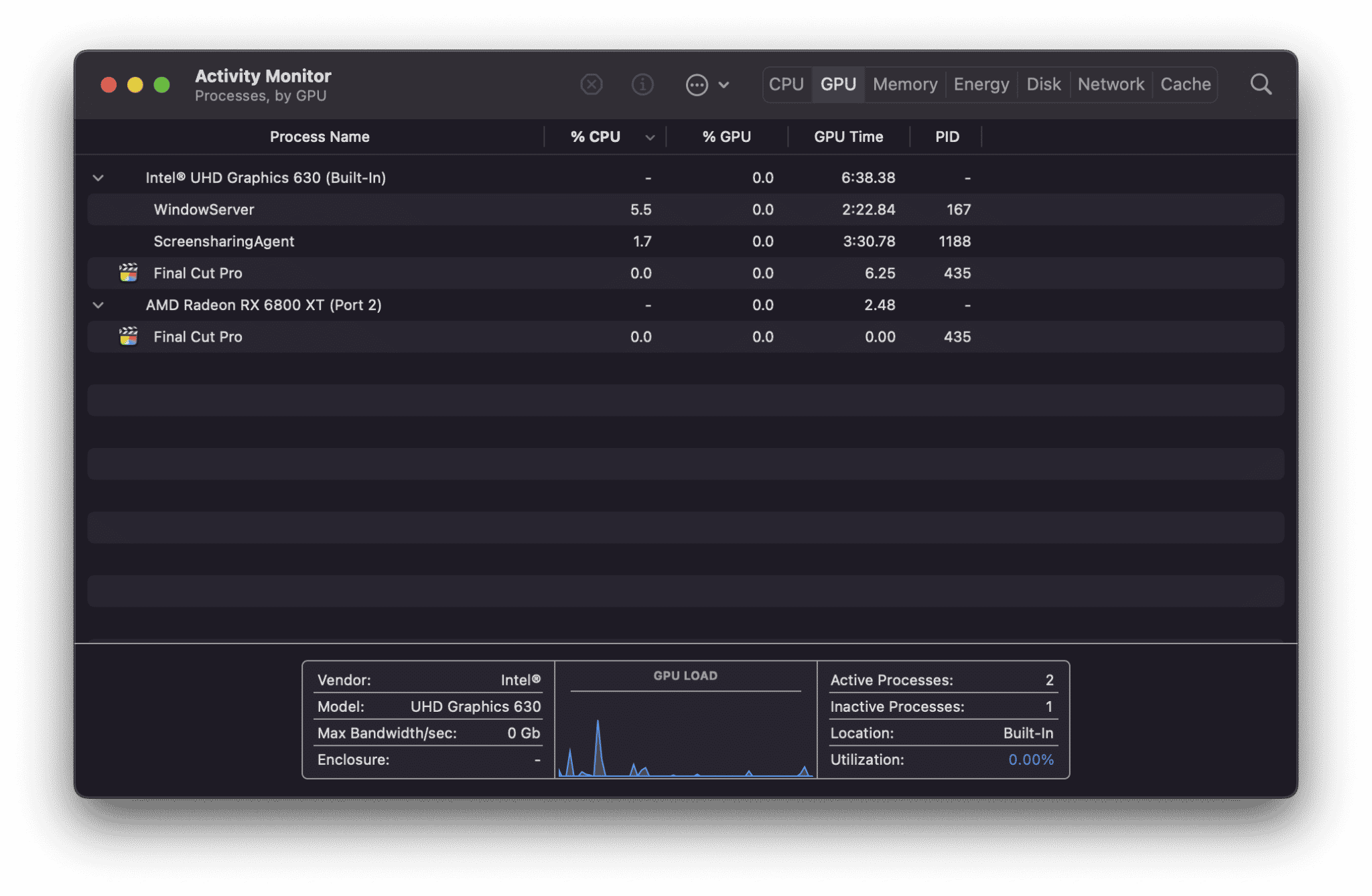Image resolution: width=1372 pixels, height=896 pixels.
Task: Click the more options ellipsis icon
Action: tap(697, 84)
